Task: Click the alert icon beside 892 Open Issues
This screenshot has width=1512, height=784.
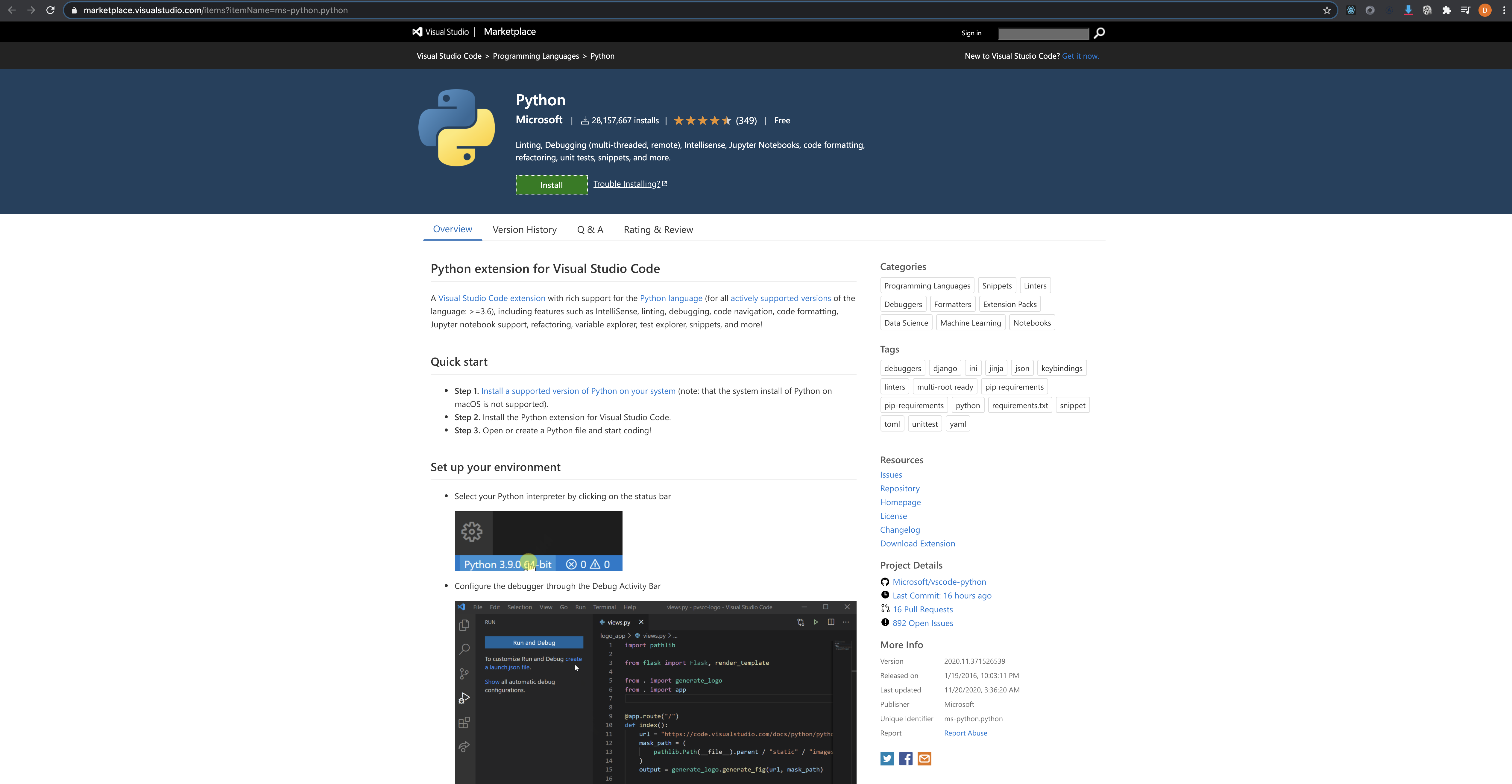Action: [884, 623]
